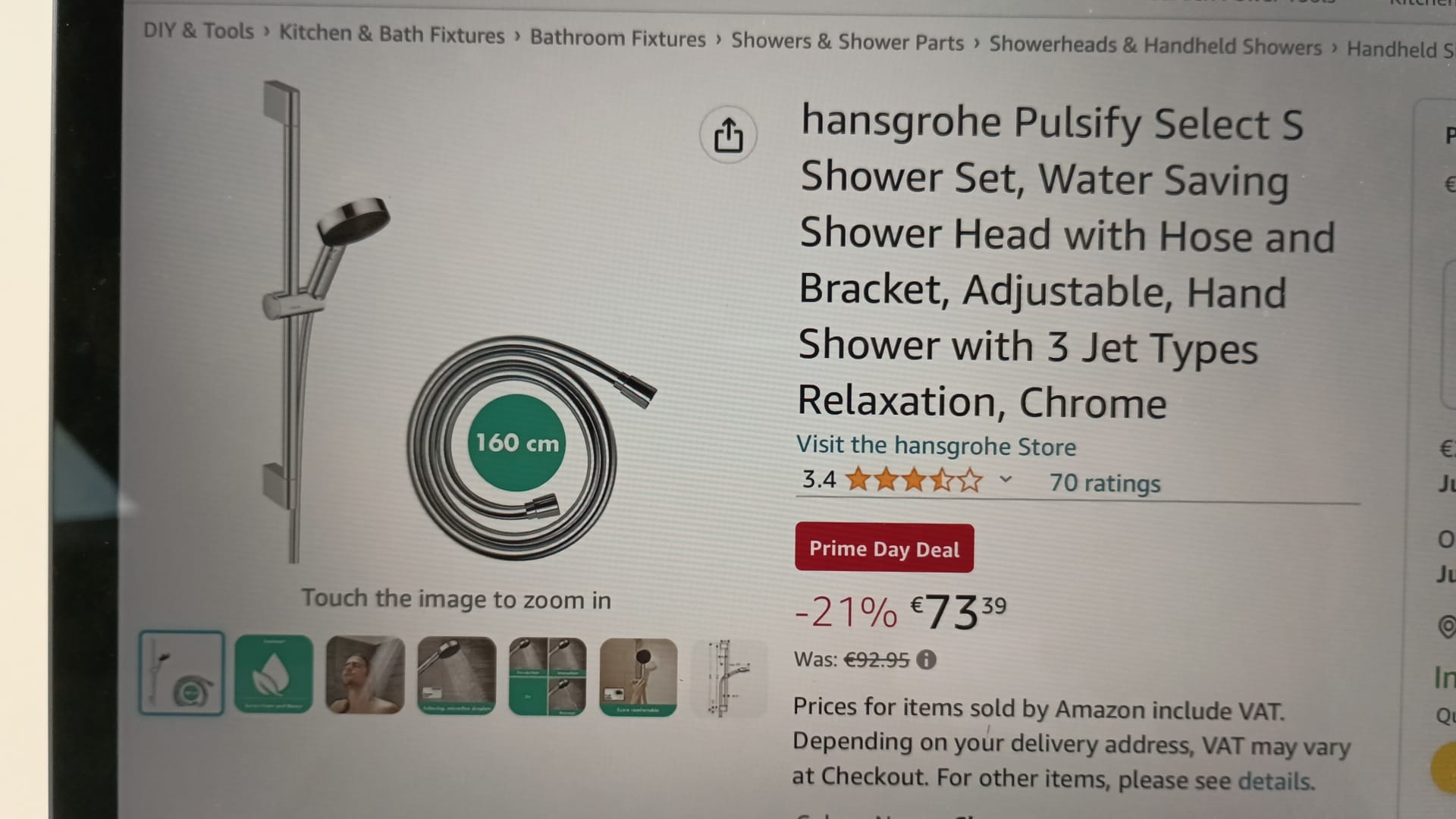Select the man showering thumbnail

pyautogui.click(x=365, y=675)
